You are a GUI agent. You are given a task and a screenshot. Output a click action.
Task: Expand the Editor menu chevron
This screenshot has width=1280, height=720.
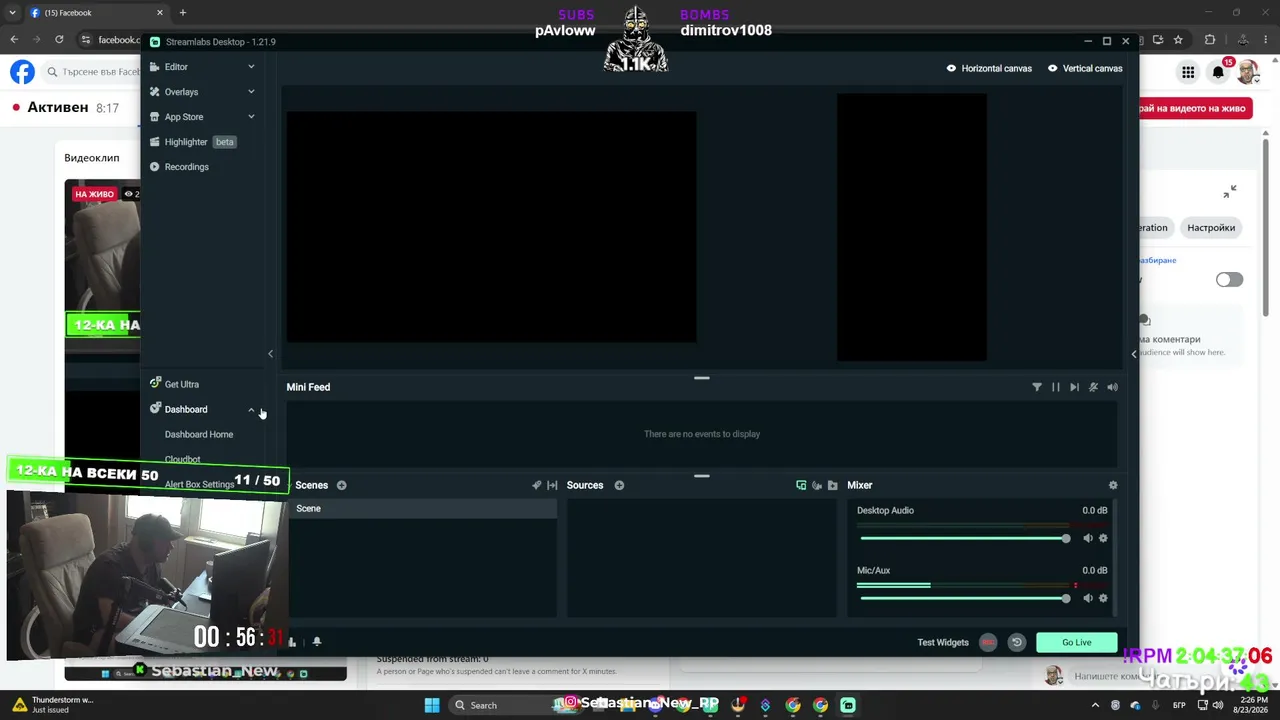[251, 67]
